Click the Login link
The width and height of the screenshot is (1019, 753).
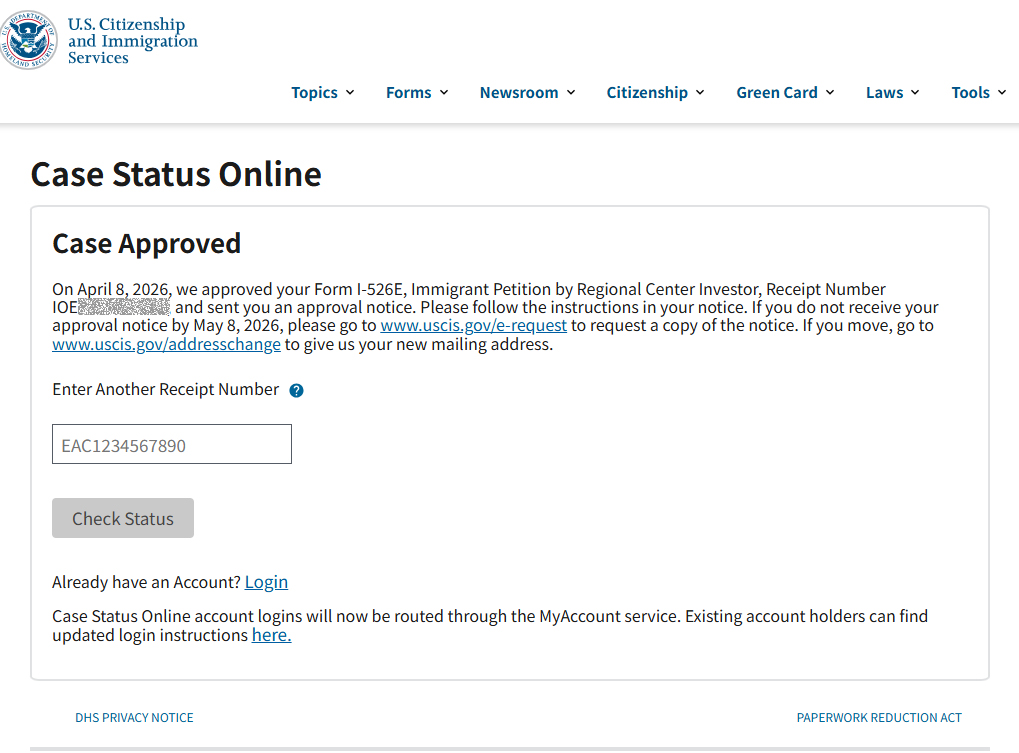click(266, 582)
